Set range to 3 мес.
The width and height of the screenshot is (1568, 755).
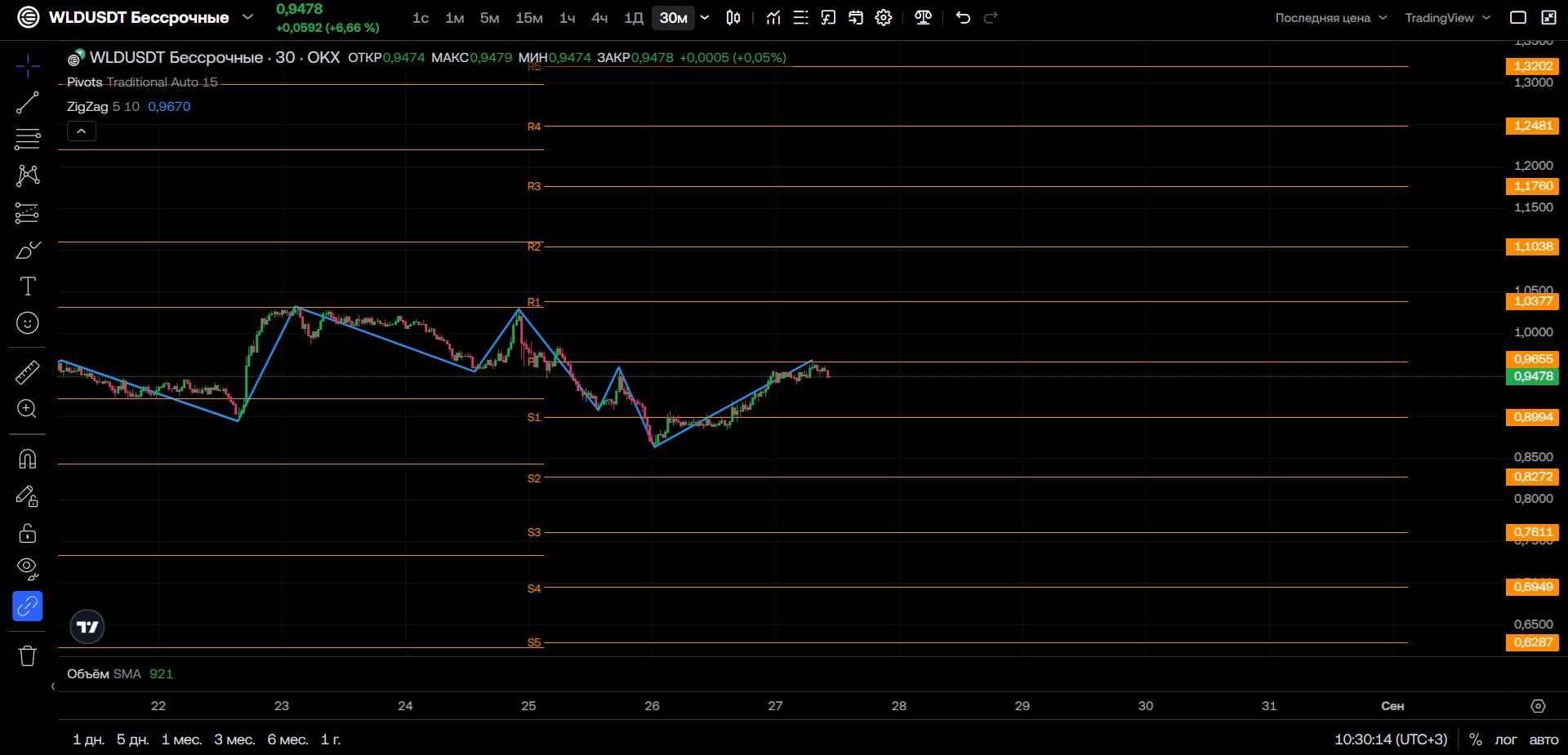click(234, 739)
